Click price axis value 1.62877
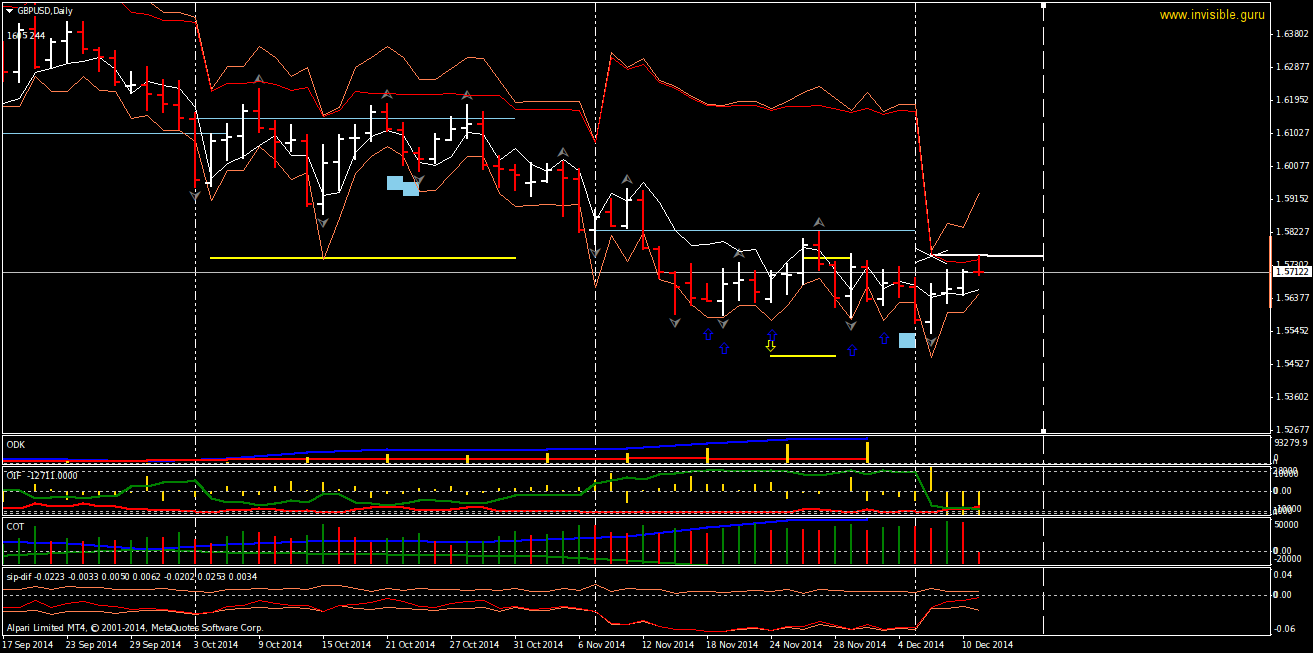Screen dimensions: 1313x653 click(1293, 66)
